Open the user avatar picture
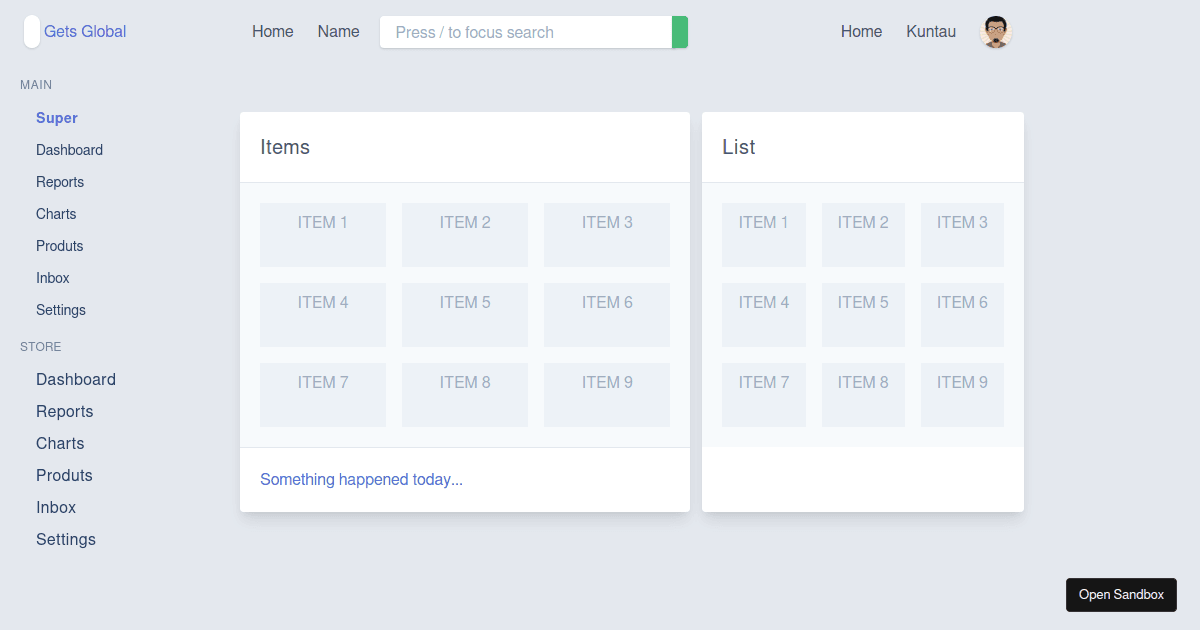1200x630 pixels. point(995,31)
